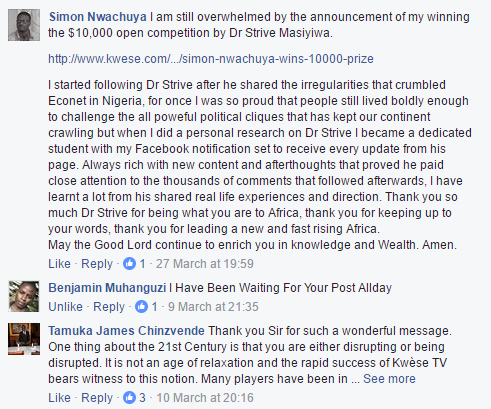Open the 10 March at 20:16 timestamp
Viewport: 491px width, 409px height.
click(x=205, y=398)
